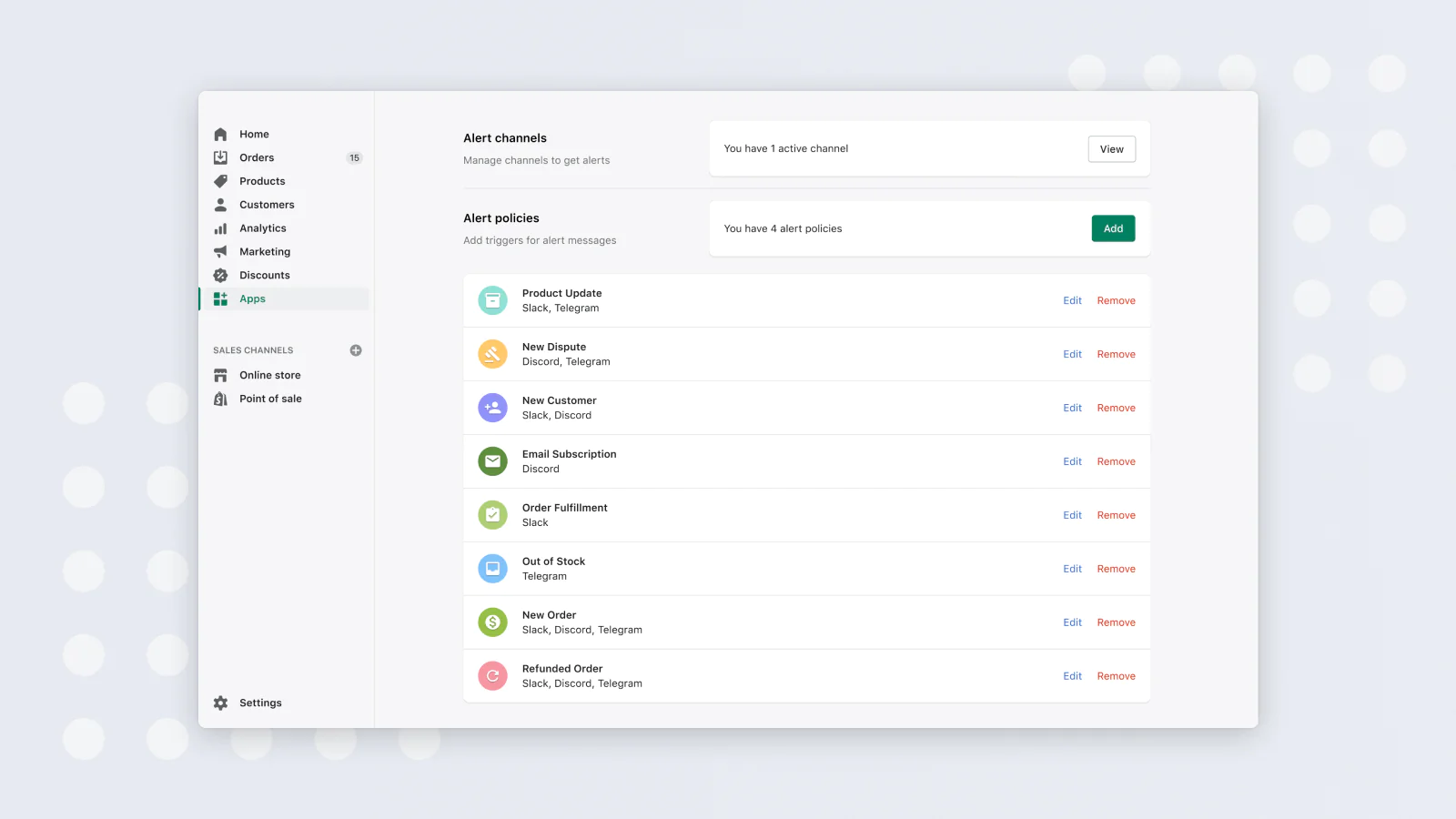Click the Marketing megaphone icon

pos(220,251)
